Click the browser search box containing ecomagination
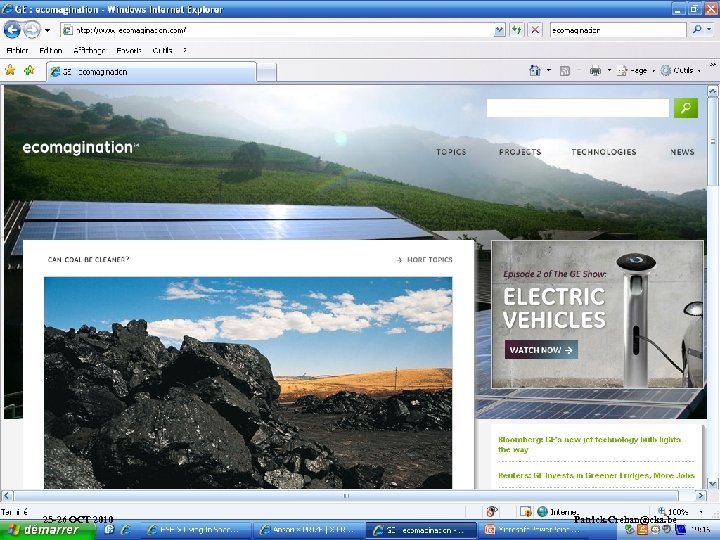This screenshot has width=720, height=540. (618, 30)
